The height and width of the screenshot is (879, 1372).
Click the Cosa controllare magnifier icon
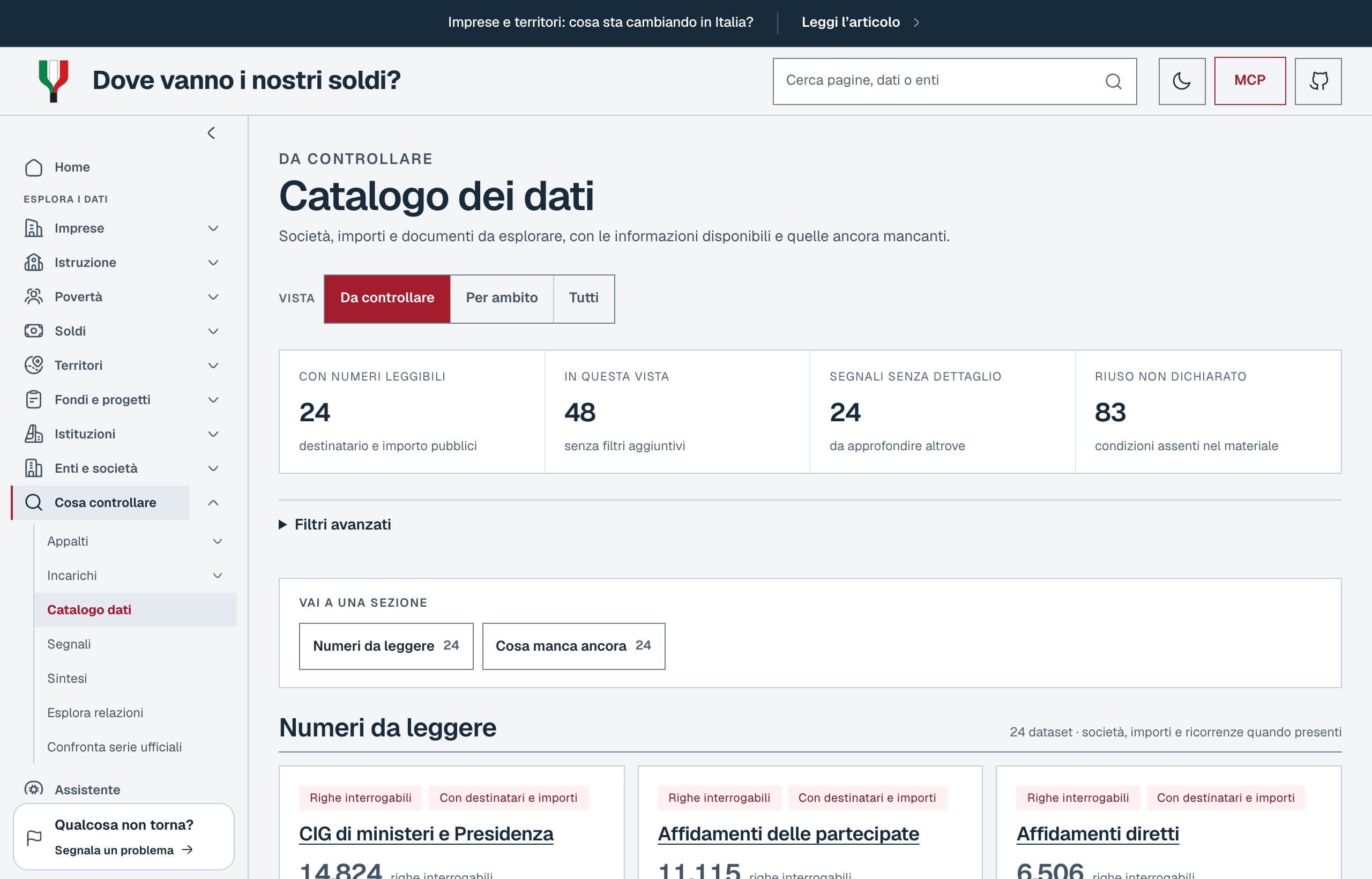[34, 502]
